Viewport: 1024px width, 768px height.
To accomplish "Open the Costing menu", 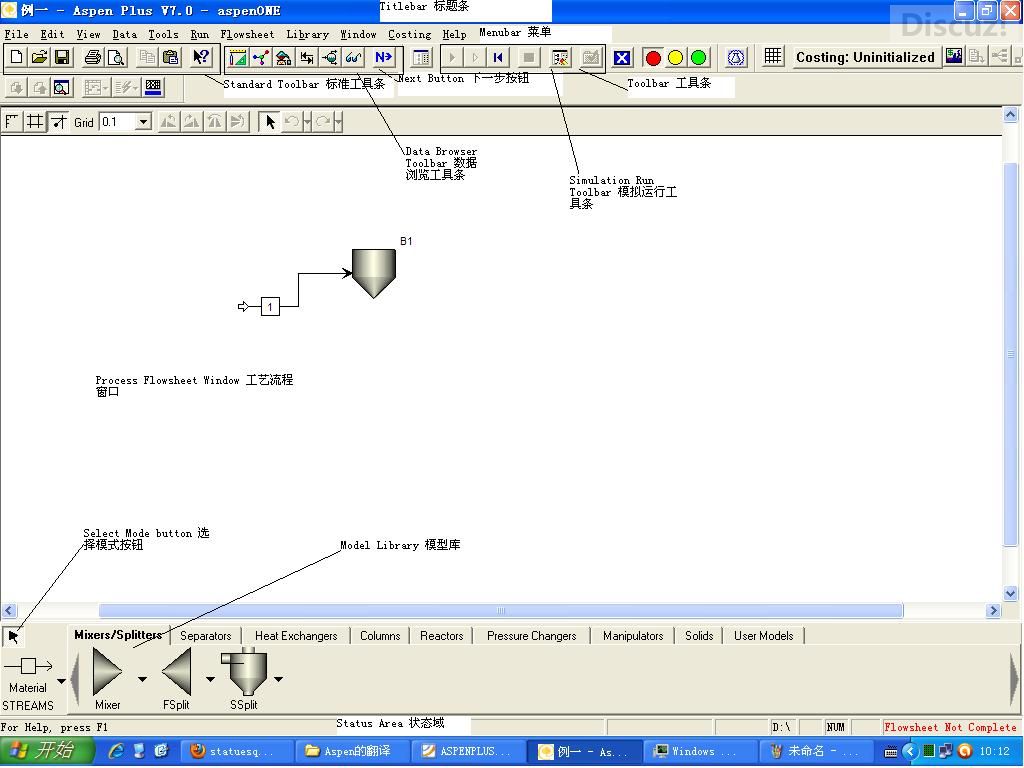I will tap(409, 35).
